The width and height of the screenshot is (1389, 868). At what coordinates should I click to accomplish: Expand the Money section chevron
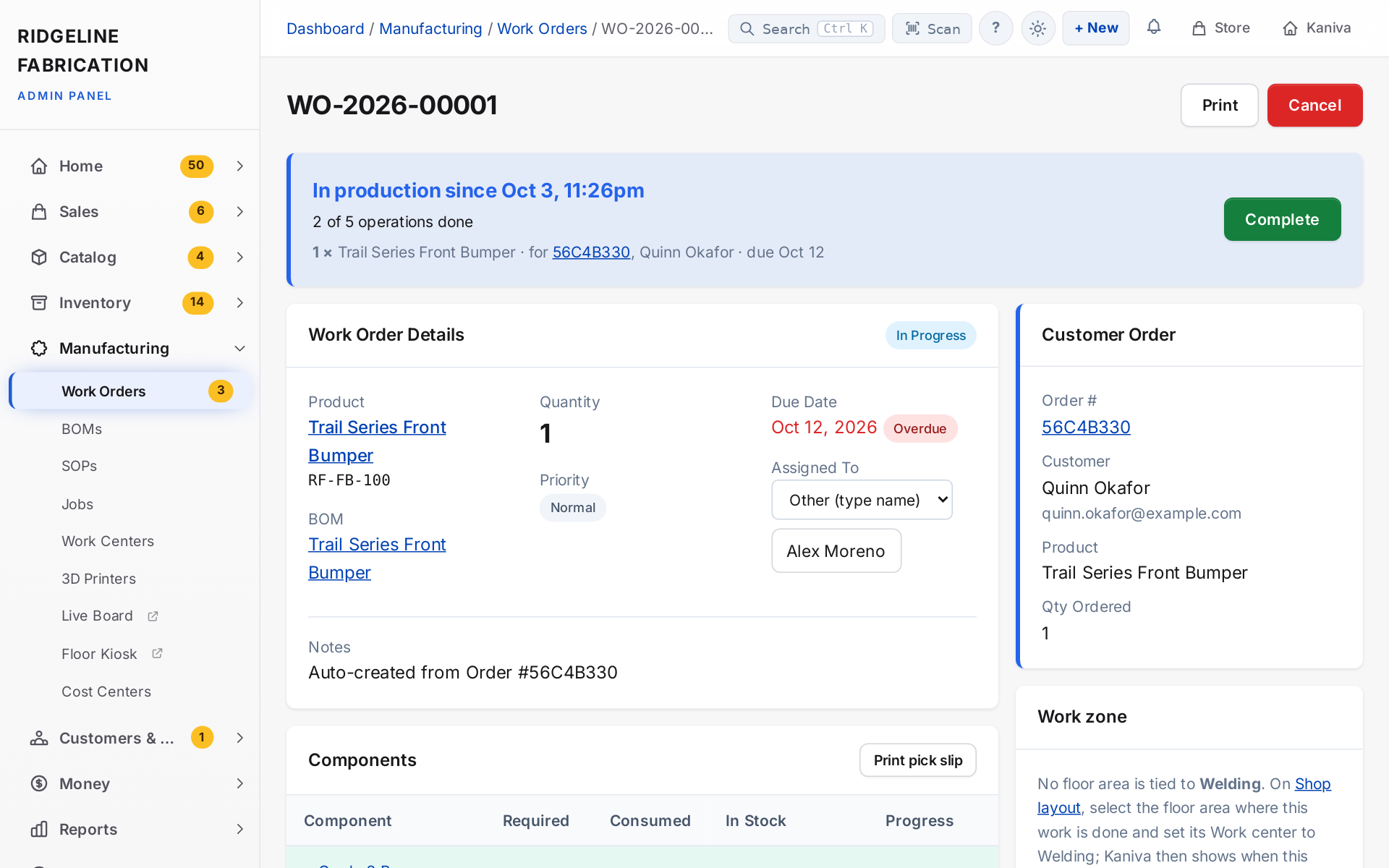tap(240, 783)
